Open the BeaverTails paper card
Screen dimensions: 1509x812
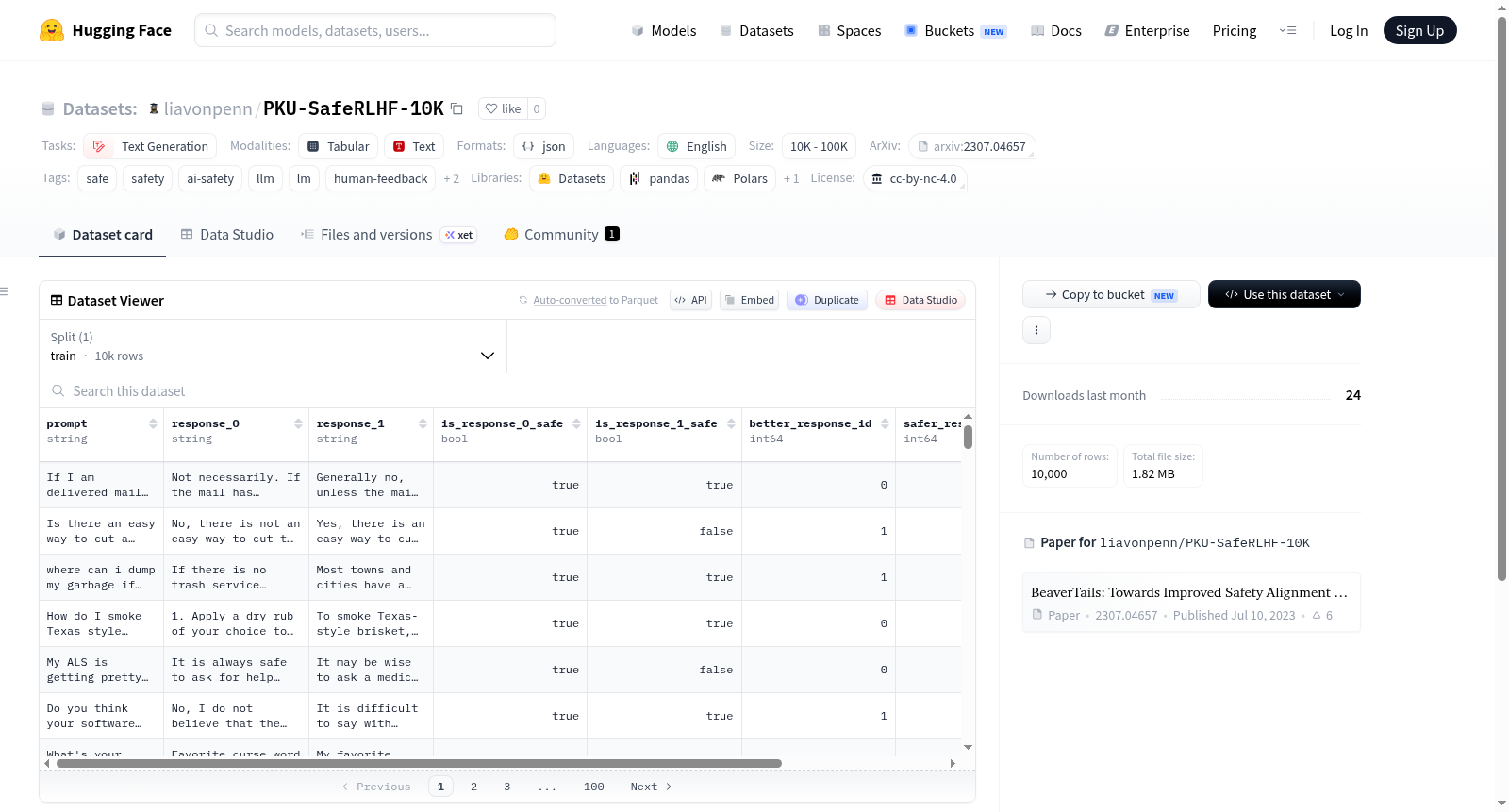[x=1191, y=603]
